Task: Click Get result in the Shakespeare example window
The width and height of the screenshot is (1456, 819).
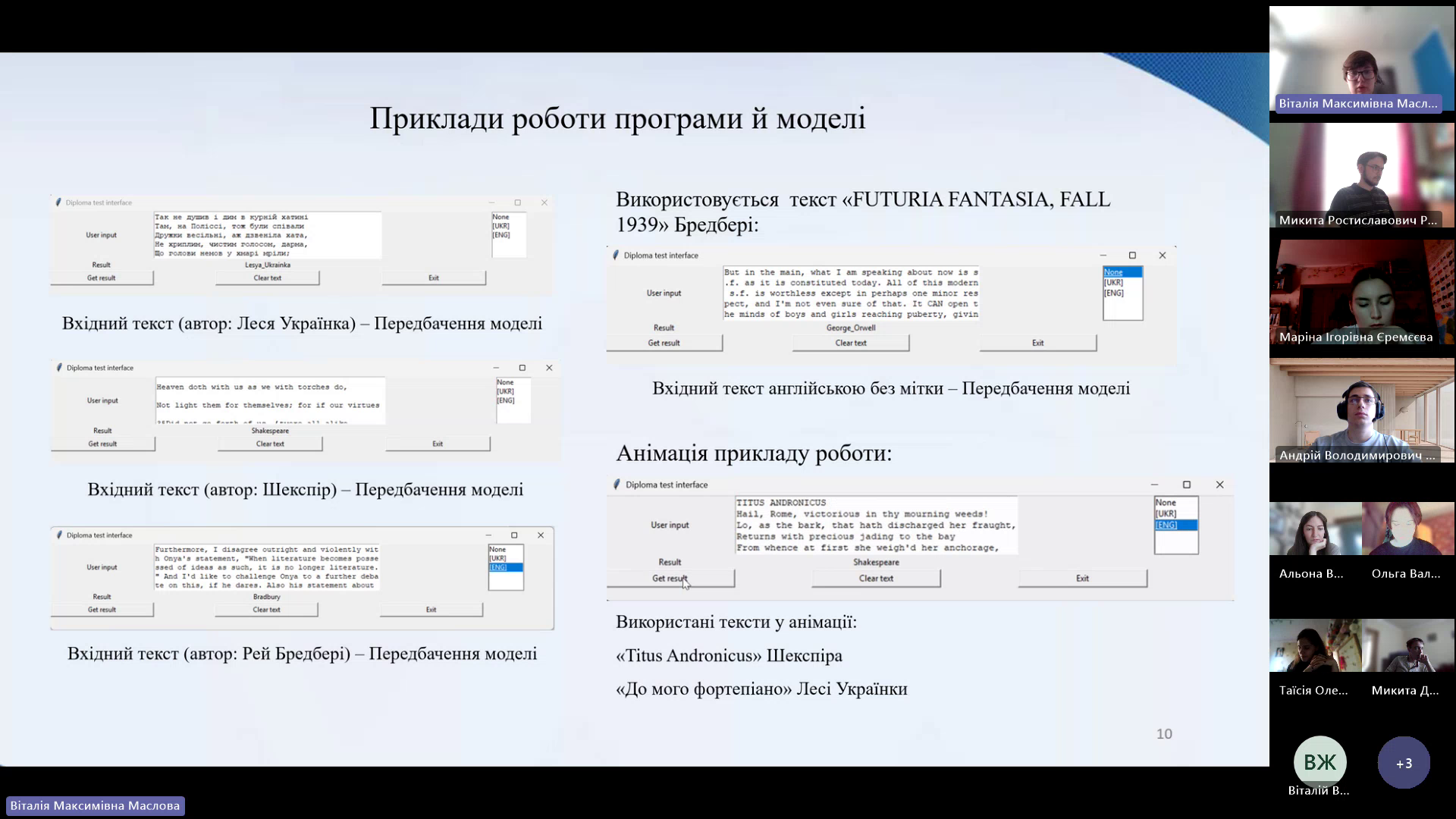Action: [102, 444]
